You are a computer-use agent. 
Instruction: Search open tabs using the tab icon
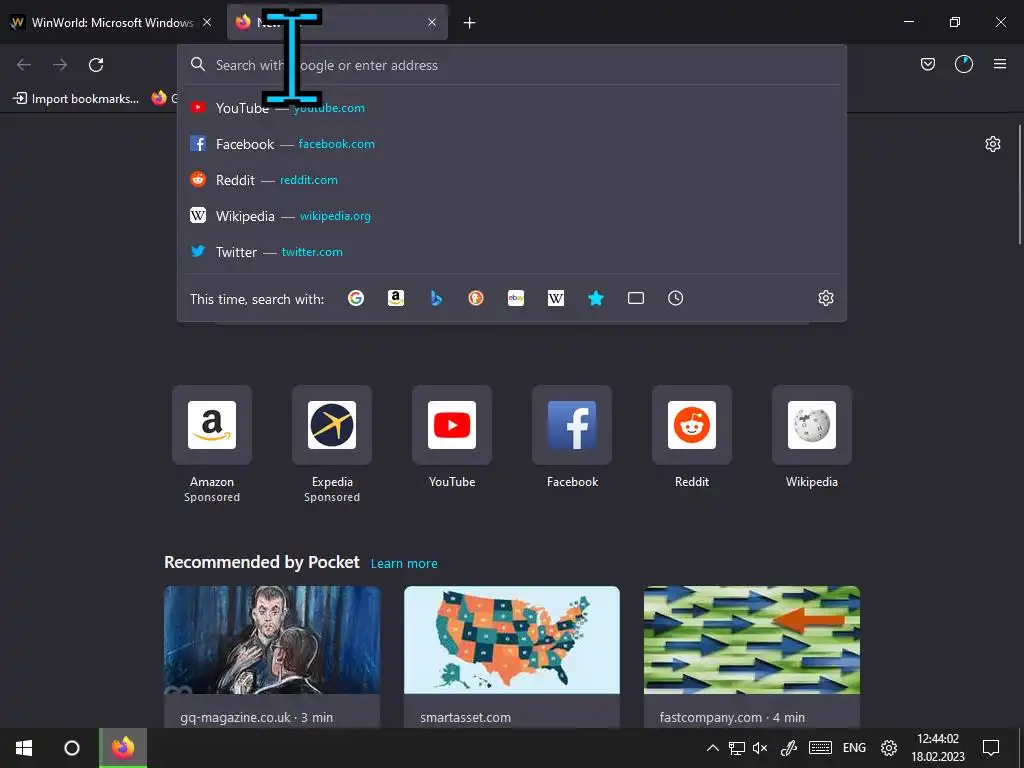coord(635,298)
